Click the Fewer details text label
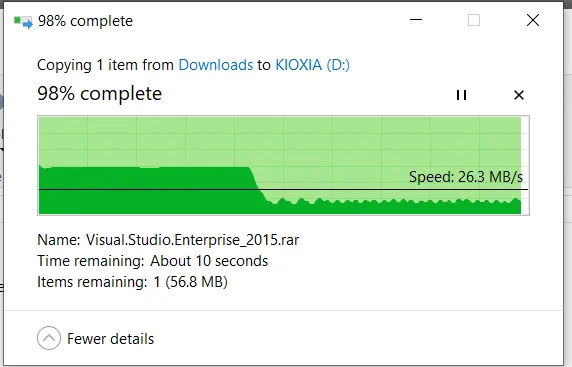572x367 pixels. 111,339
